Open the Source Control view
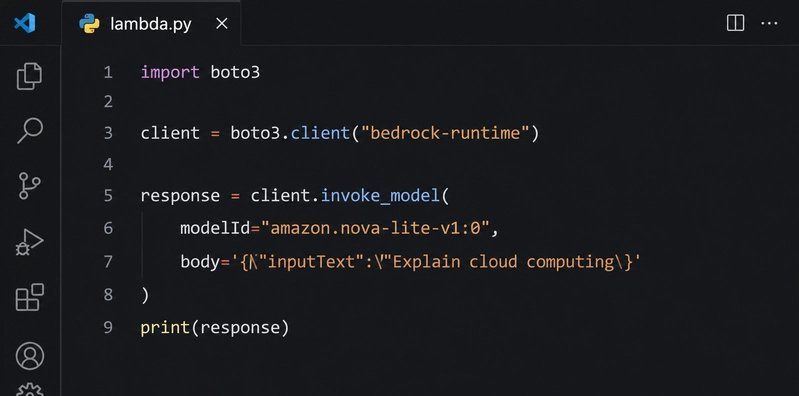 [x=30, y=186]
